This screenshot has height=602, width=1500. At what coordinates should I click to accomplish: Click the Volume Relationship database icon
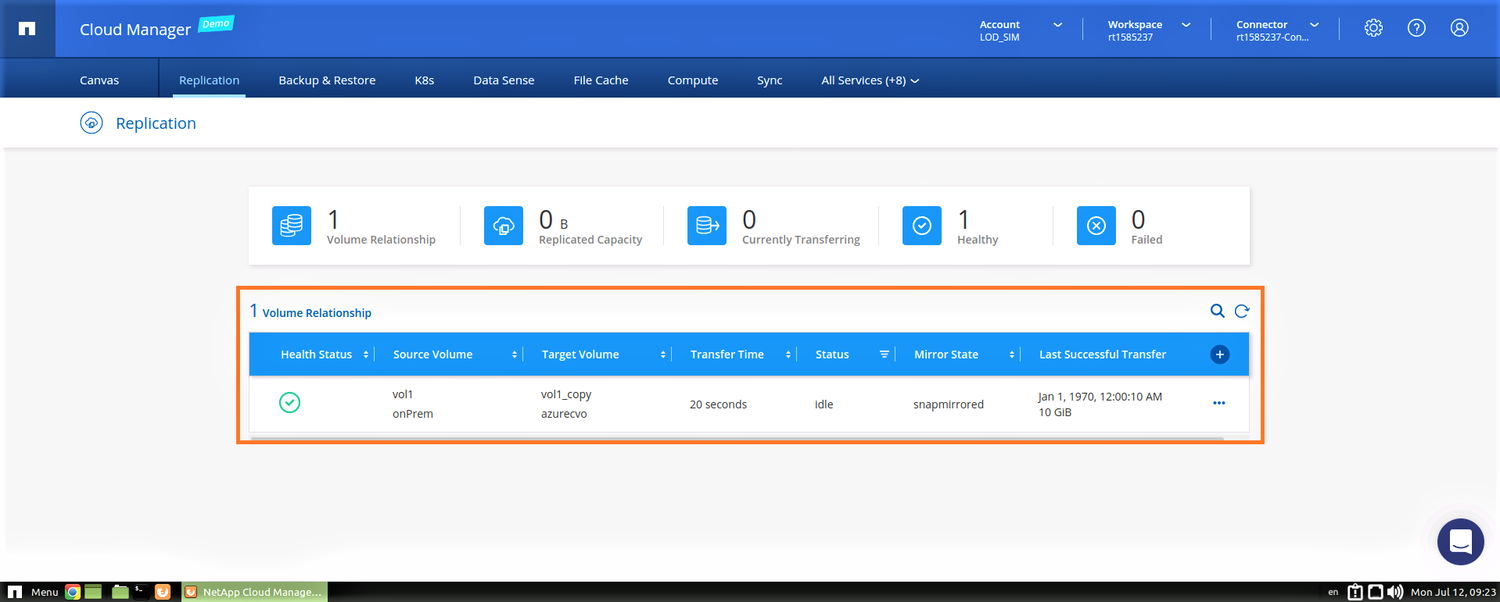pyautogui.click(x=291, y=226)
